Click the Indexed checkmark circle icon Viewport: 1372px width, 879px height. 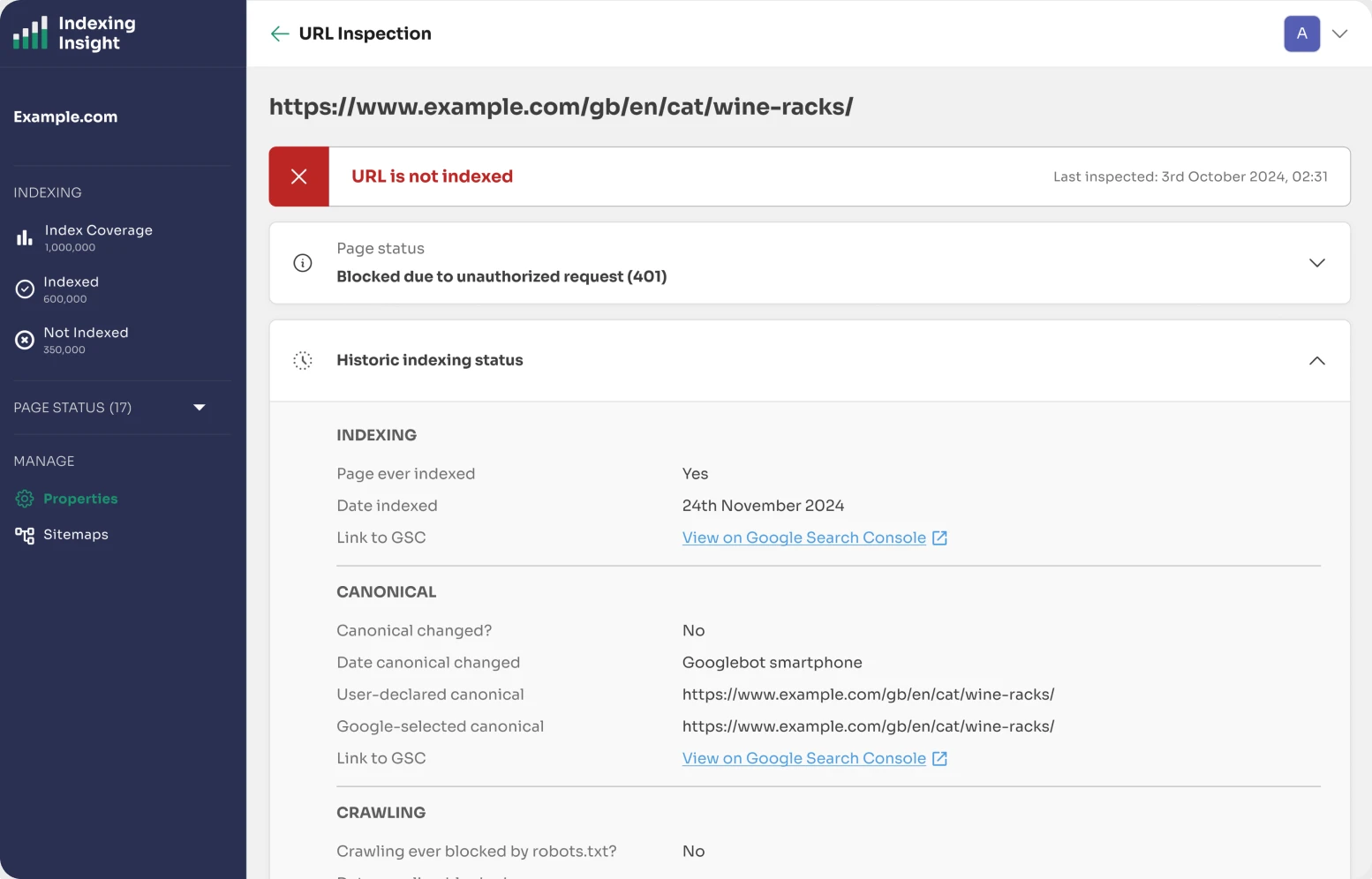tap(25, 289)
